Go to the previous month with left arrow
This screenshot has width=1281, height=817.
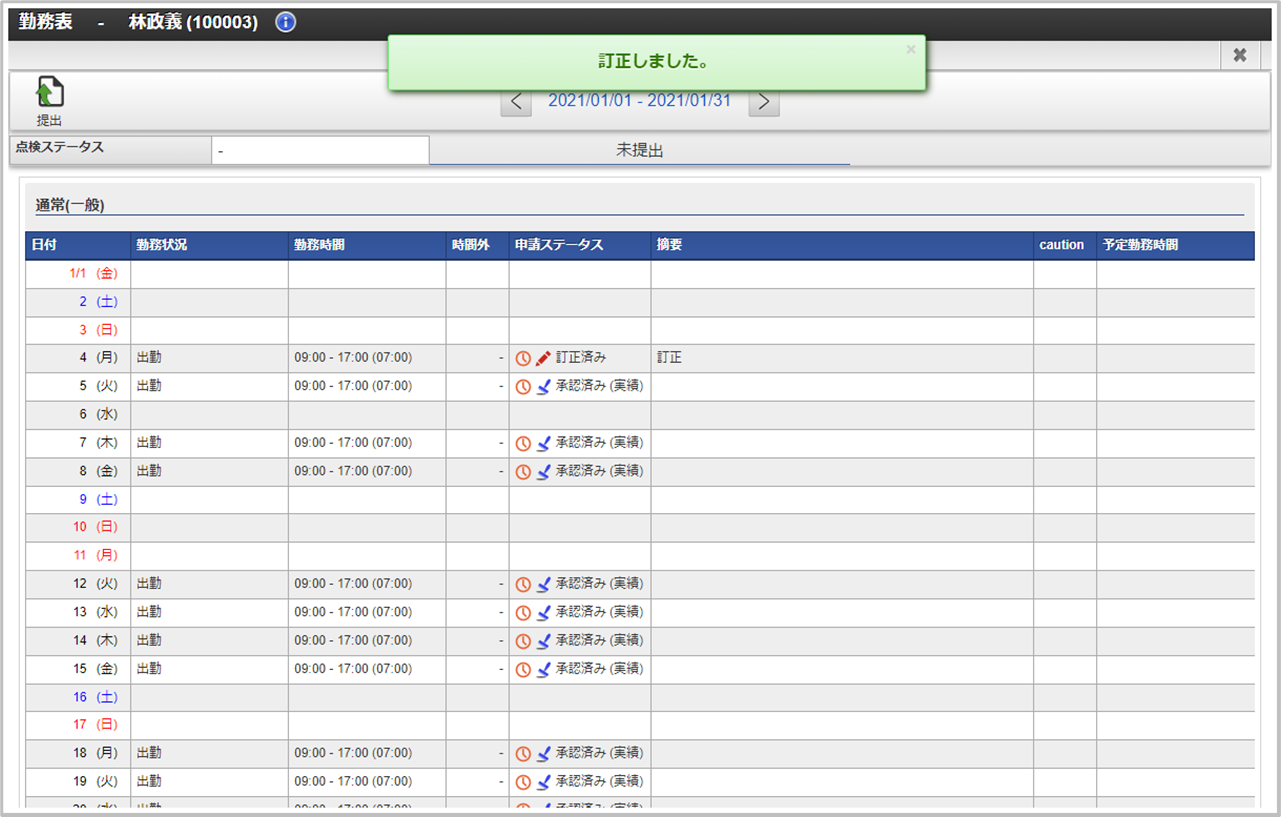tap(516, 101)
